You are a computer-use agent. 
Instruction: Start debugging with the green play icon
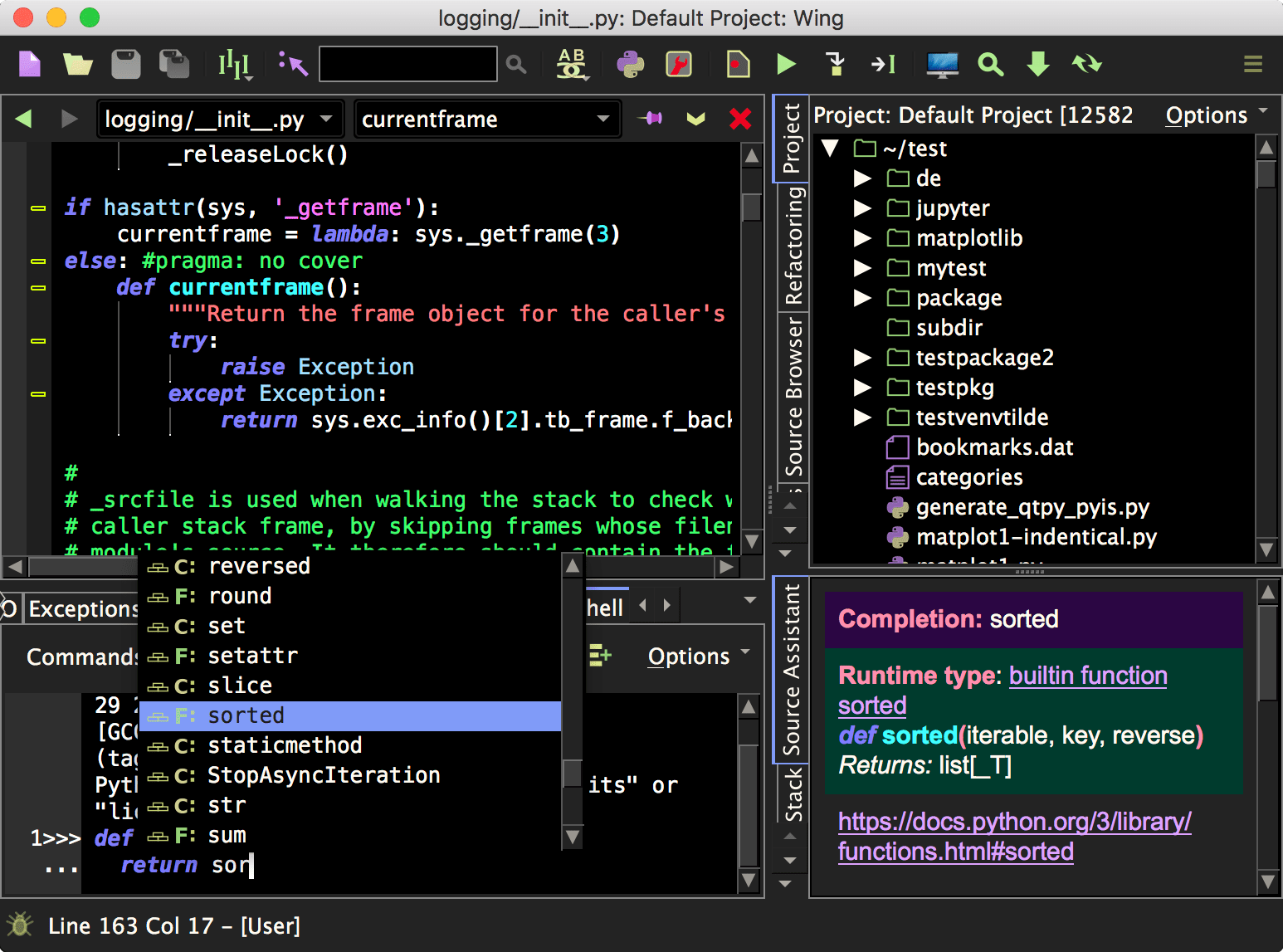click(785, 64)
